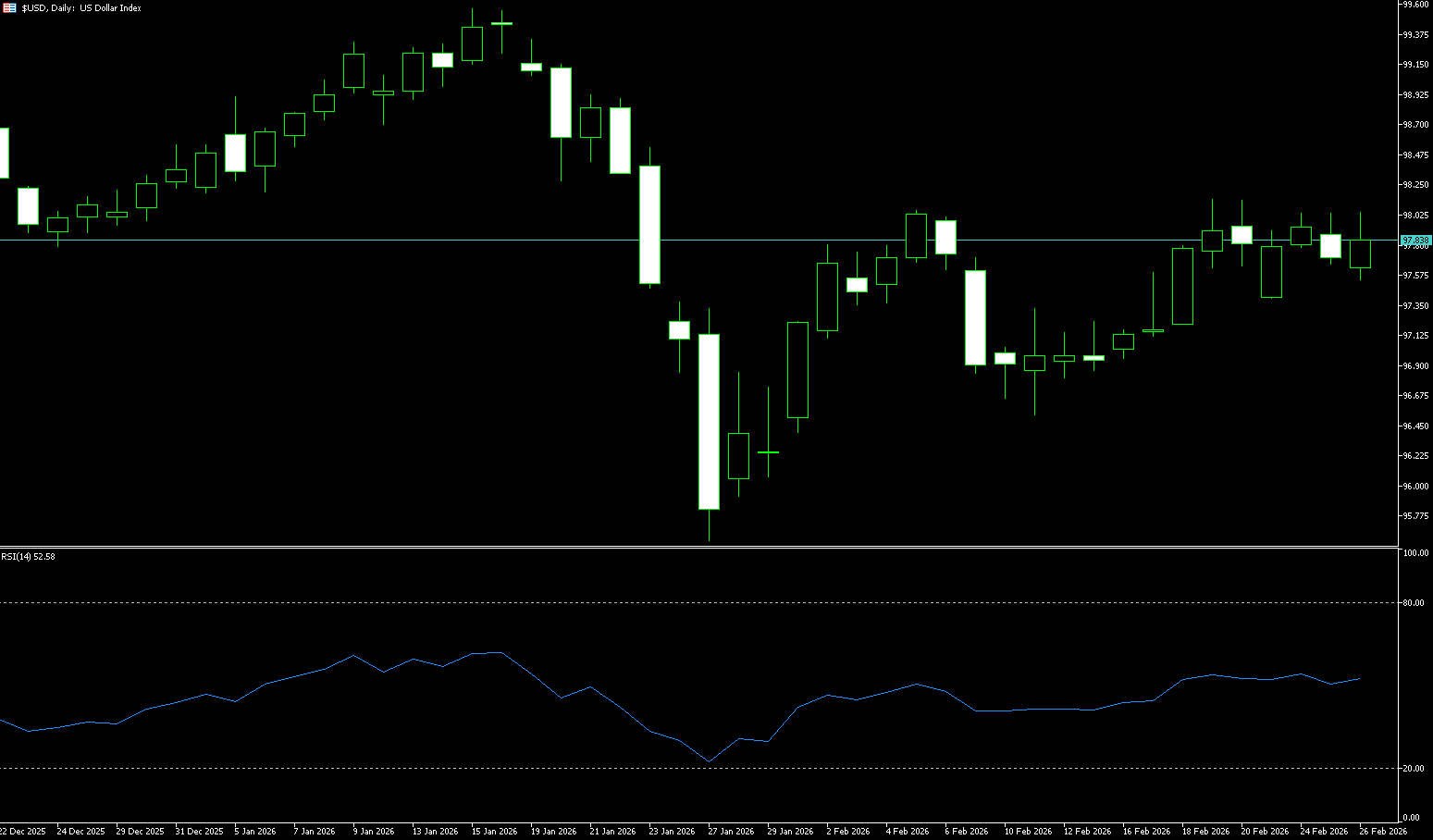Click the RSI 100.00 scale label

click(1415, 553)
